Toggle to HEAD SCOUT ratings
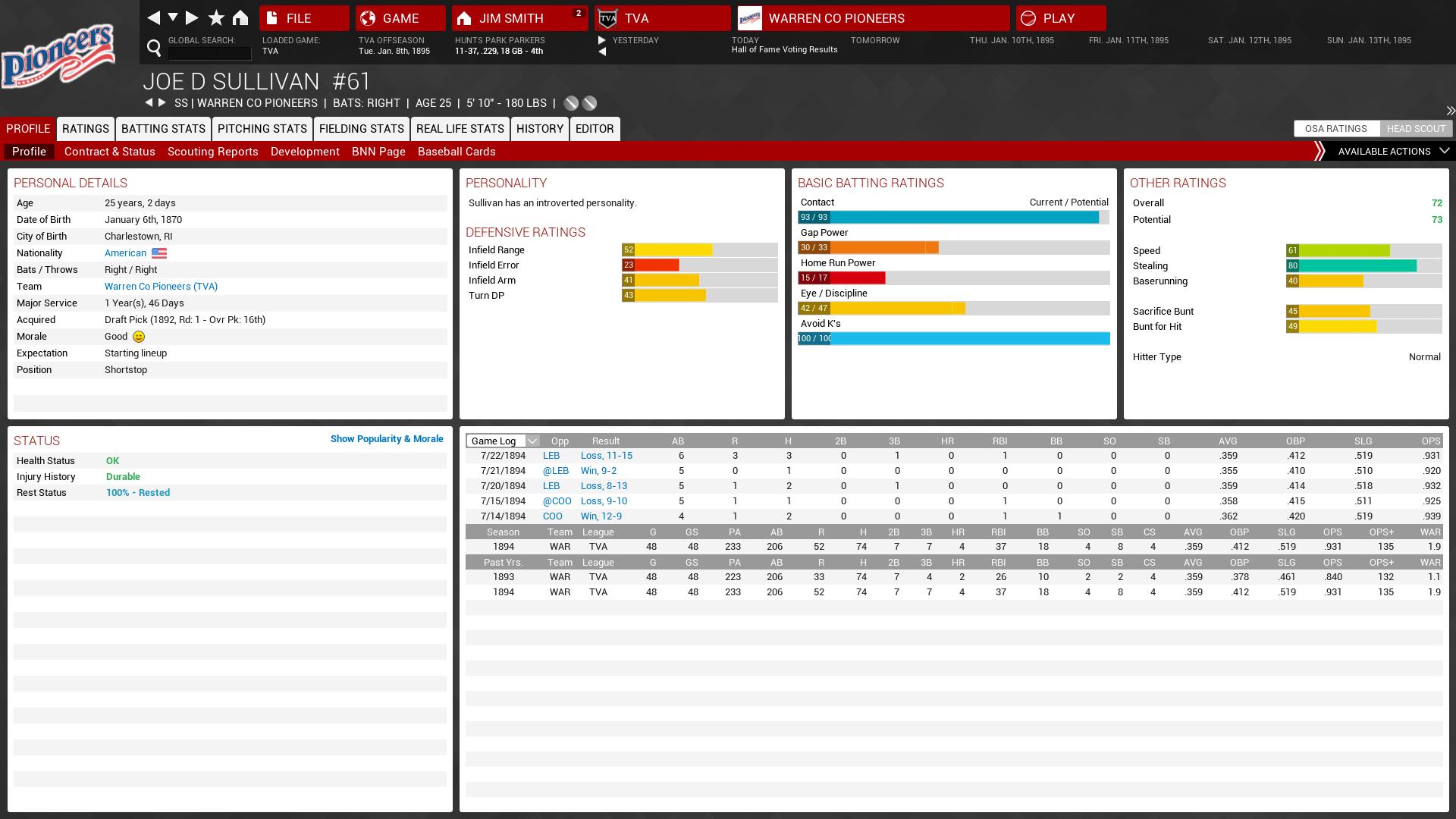This screenshot has width=1456, height=819. pos(1416,129)
